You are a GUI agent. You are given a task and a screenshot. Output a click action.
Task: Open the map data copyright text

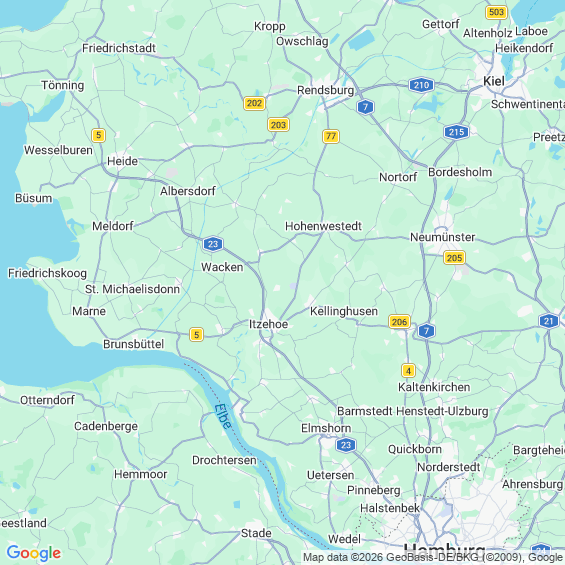(x=433, y=557)
